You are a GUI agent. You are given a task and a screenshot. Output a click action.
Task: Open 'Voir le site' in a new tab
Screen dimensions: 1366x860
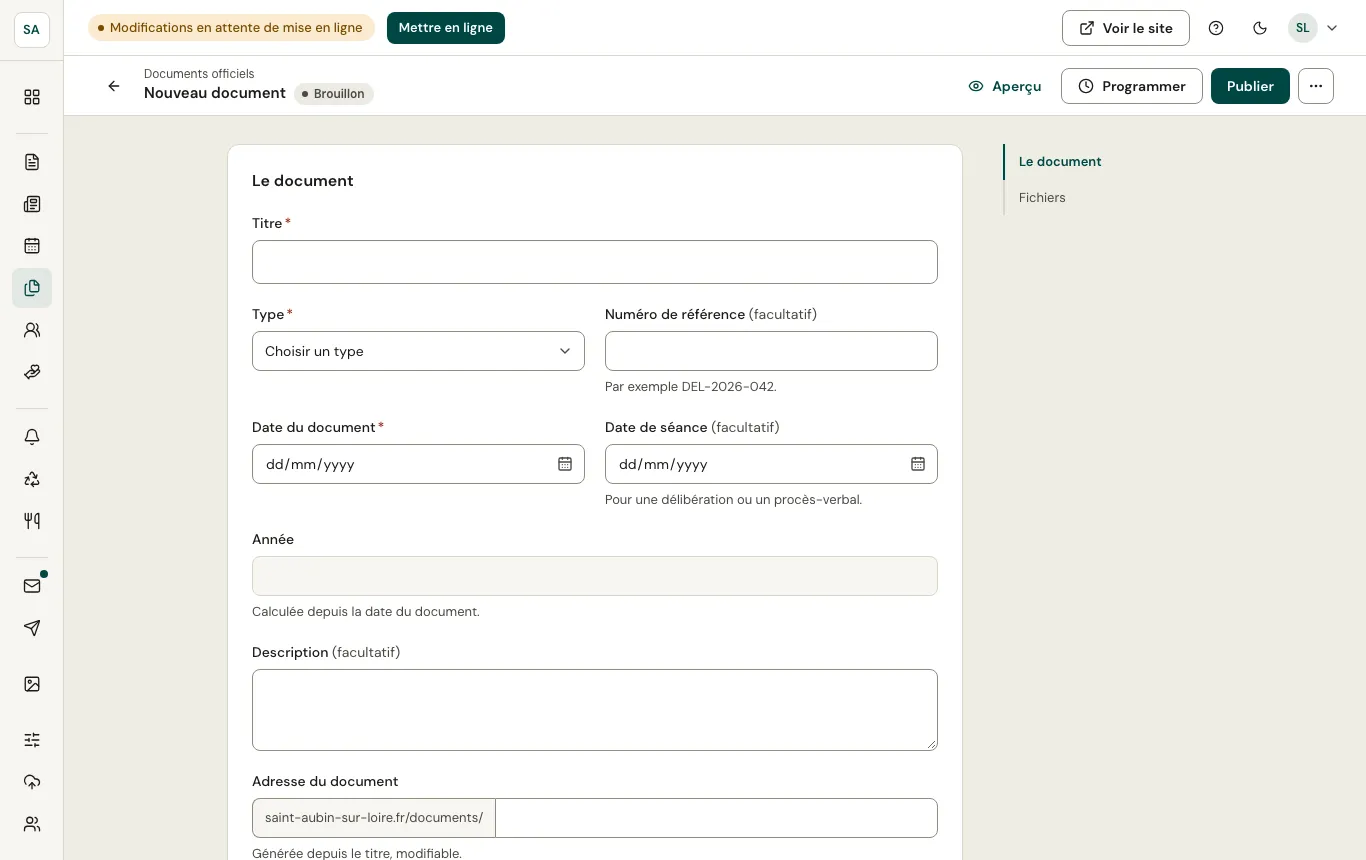[1126, 28]
